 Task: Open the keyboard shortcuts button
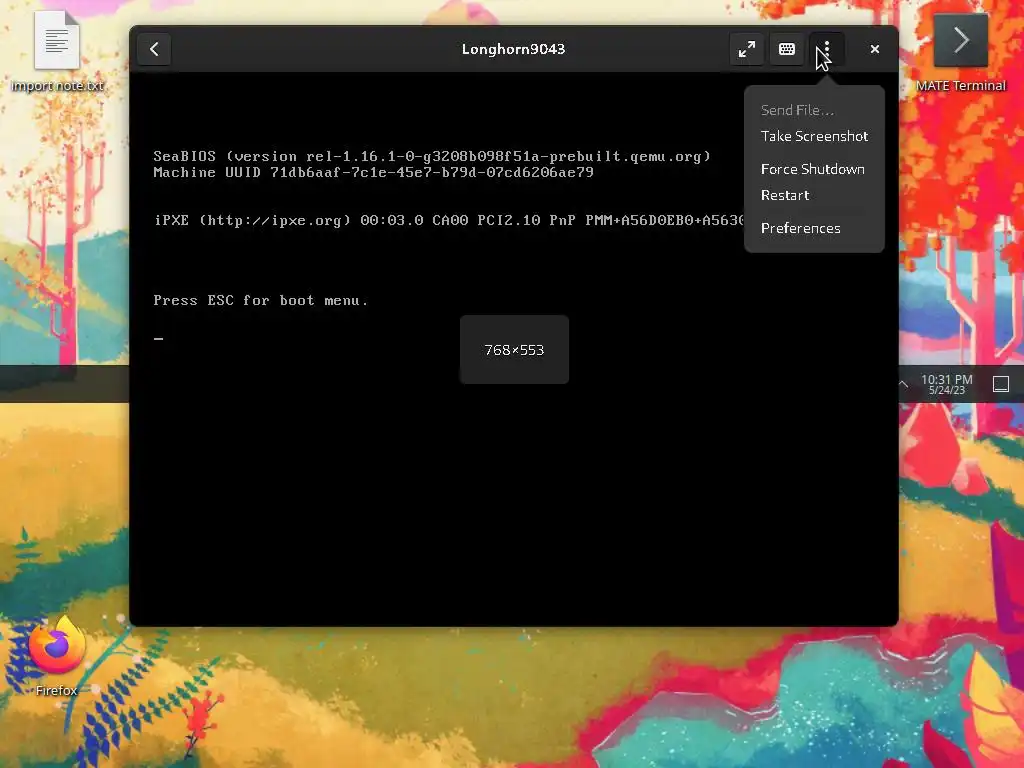coord(787,49)
